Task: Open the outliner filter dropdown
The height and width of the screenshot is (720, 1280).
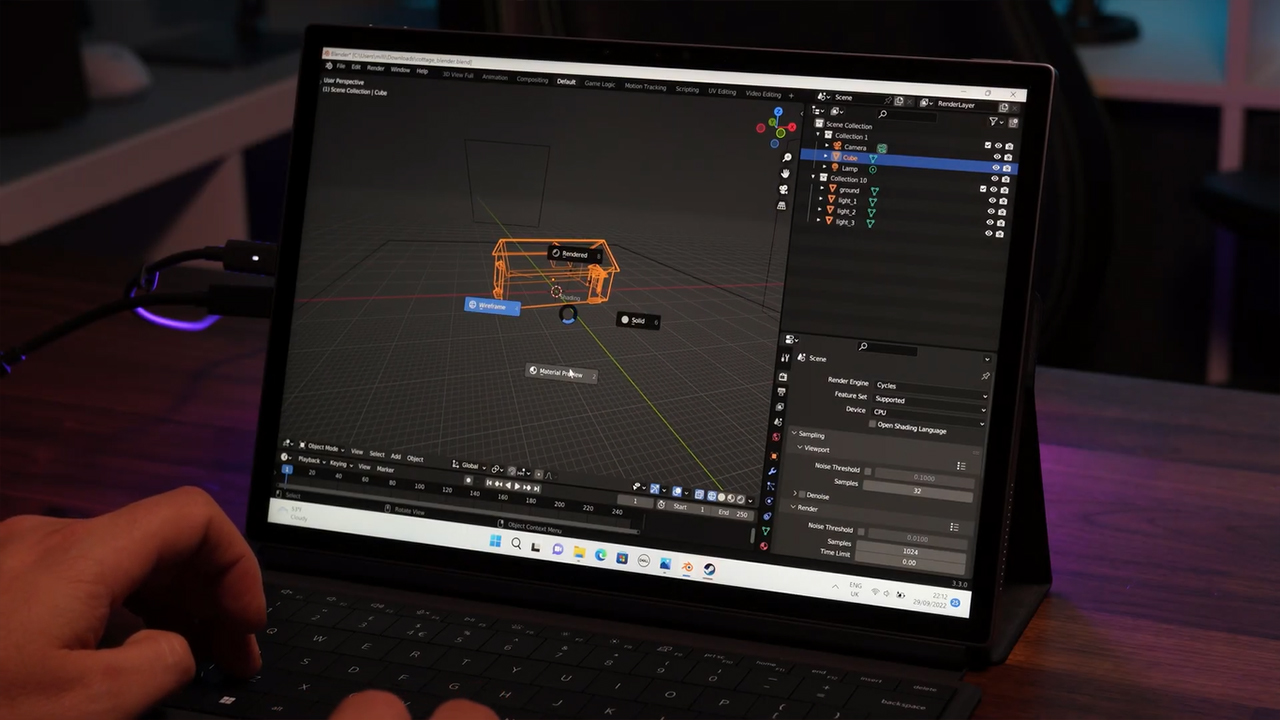Action: 997,121
